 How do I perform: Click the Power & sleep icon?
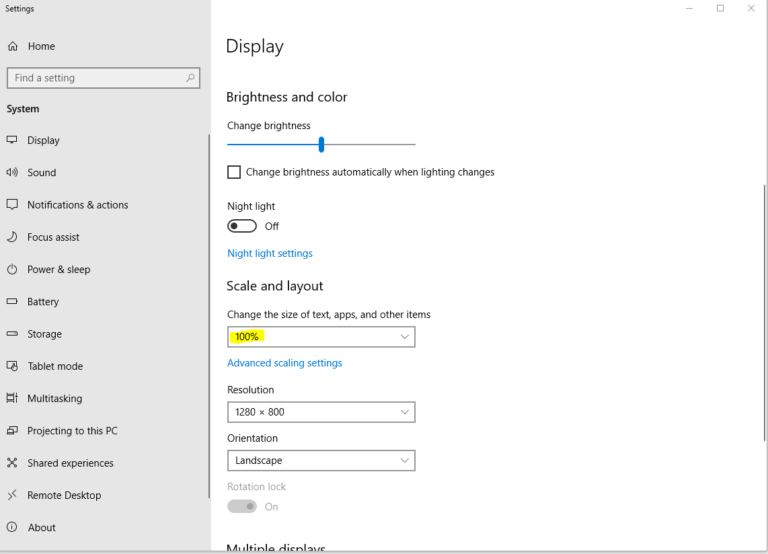(12, 269)
